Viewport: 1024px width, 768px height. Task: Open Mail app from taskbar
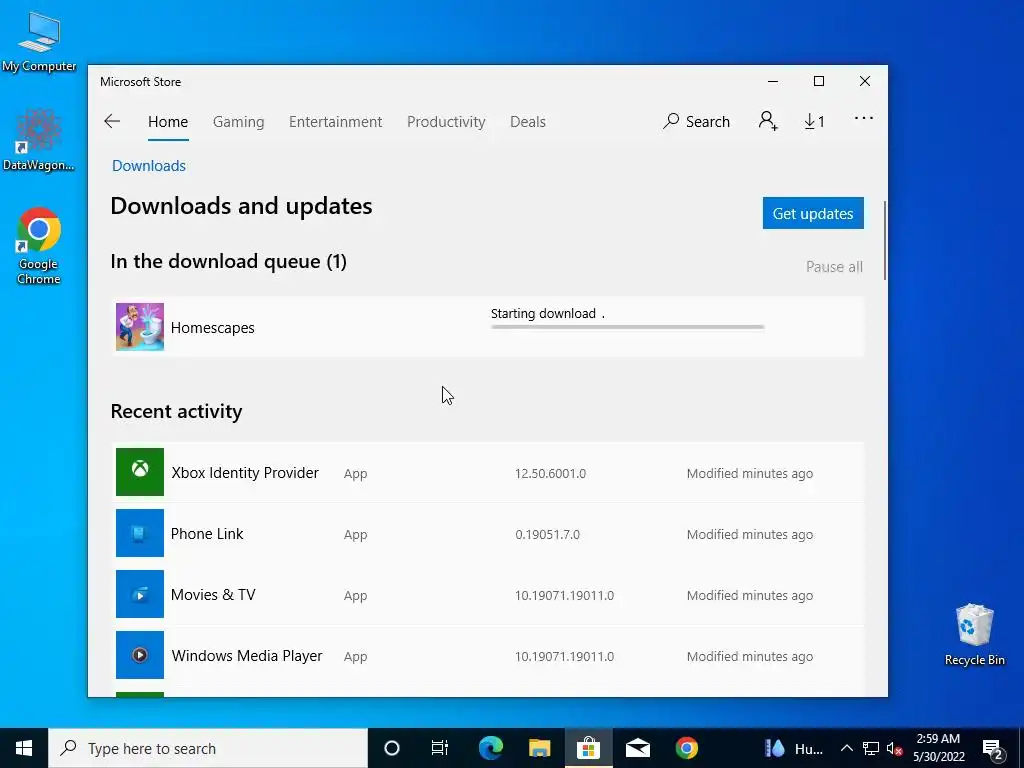coord(637,748)
